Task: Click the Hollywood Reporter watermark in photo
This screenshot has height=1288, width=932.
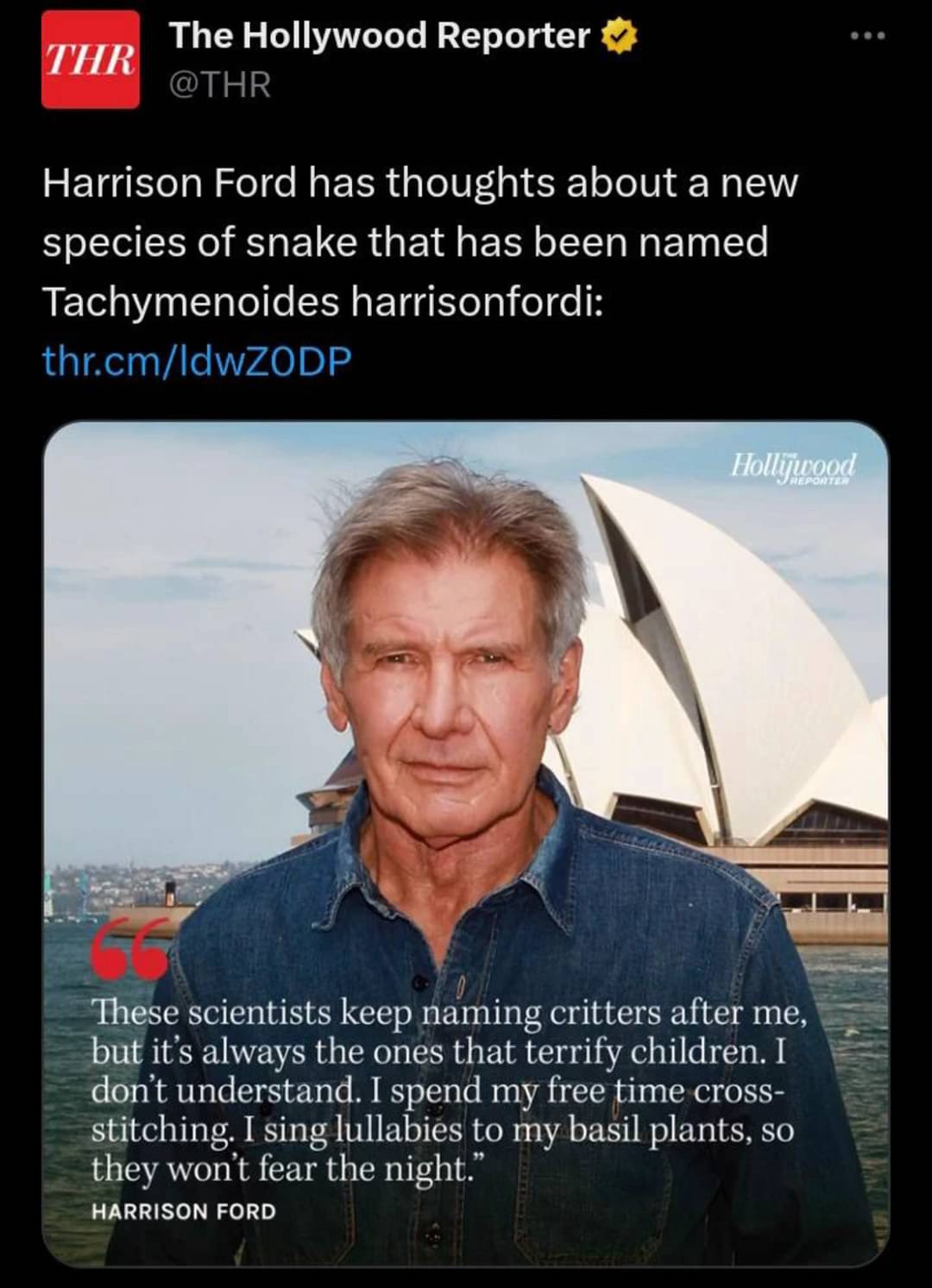Action: coord(793,467)
